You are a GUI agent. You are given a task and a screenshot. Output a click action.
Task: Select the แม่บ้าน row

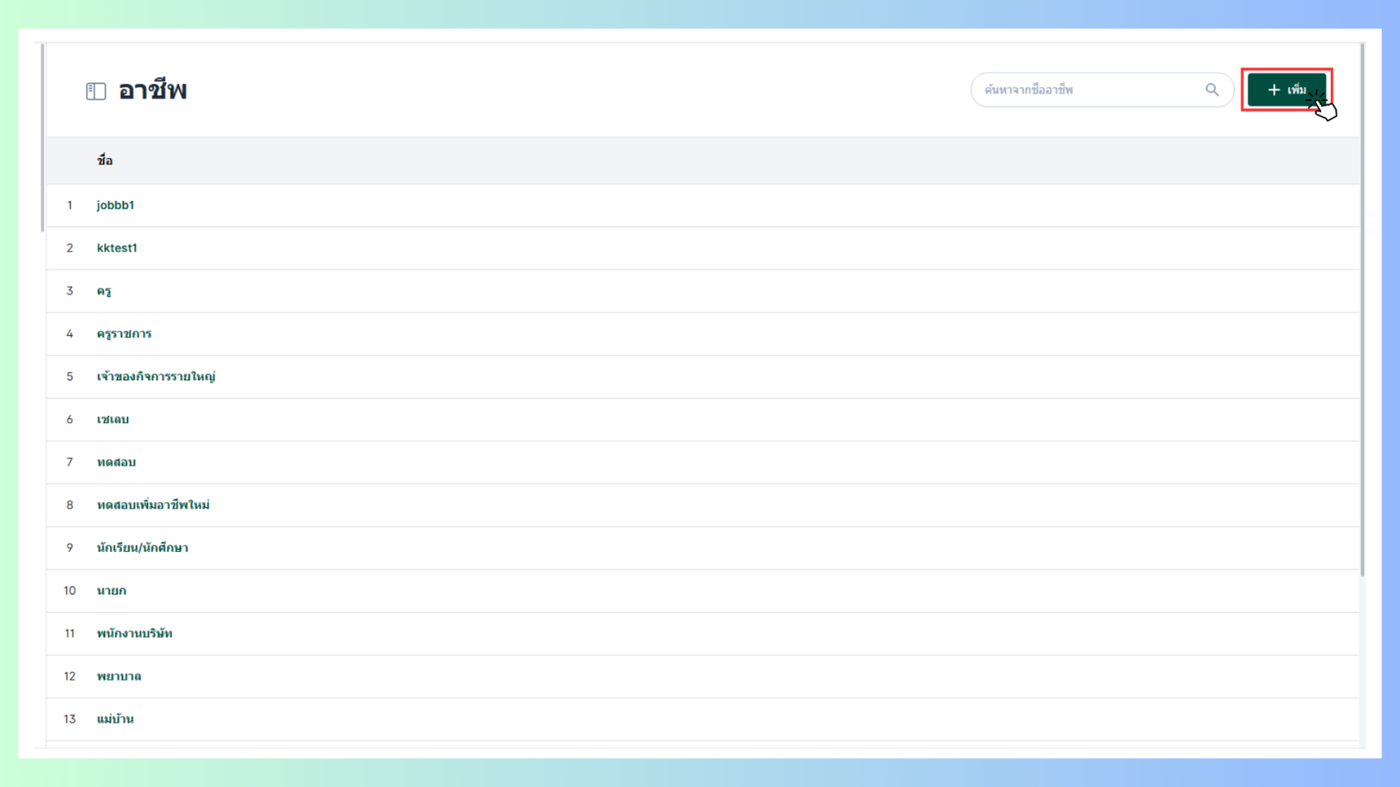click(x=703, y=720)
